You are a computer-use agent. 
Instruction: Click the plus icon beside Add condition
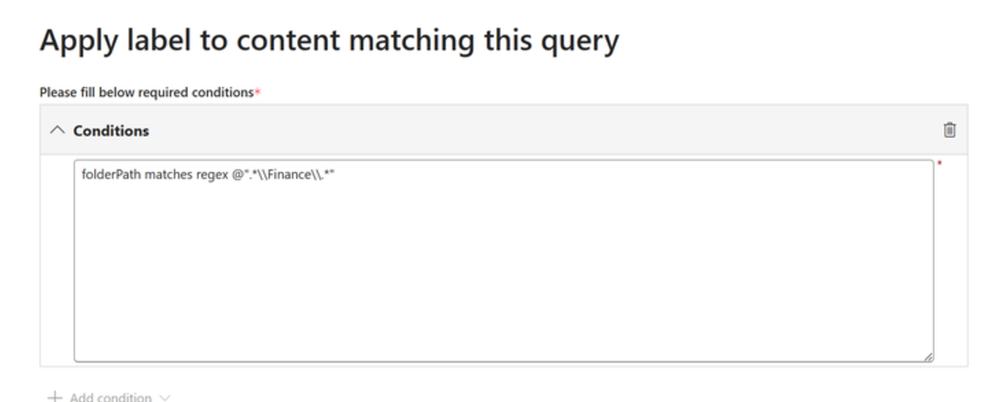[x=55, y=397]
